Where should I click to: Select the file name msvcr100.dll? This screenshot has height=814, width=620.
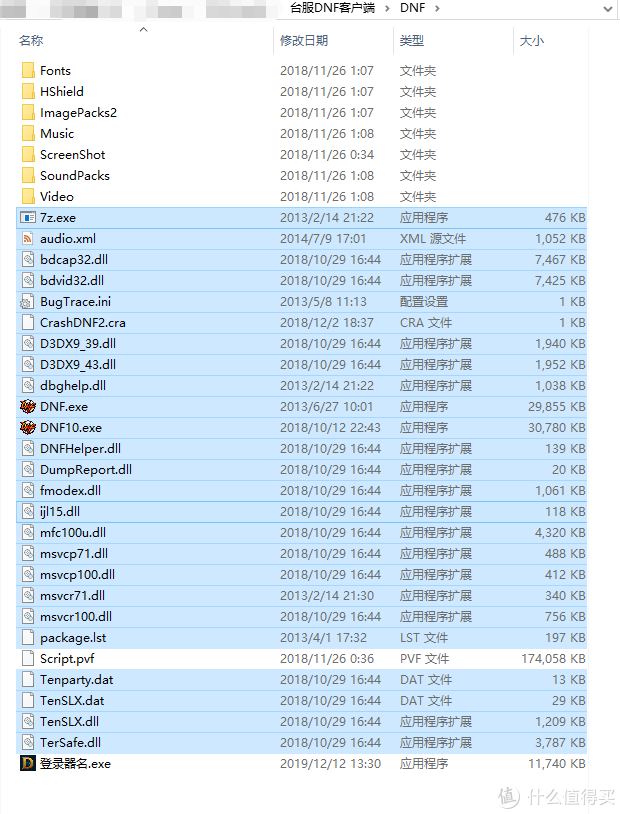coord(76,617)
